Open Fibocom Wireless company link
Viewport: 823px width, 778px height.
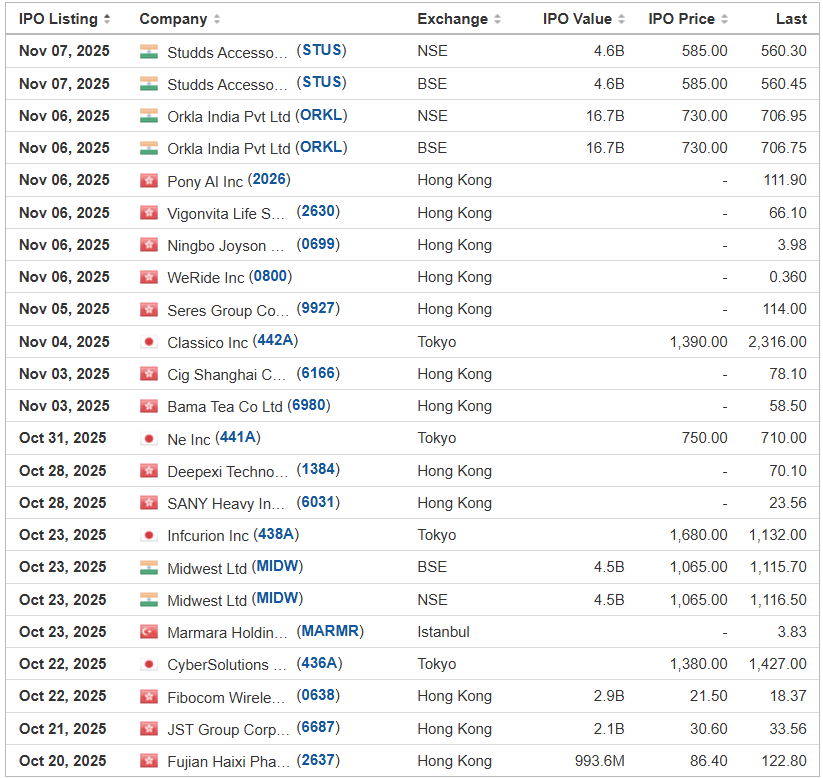[226, 698]
